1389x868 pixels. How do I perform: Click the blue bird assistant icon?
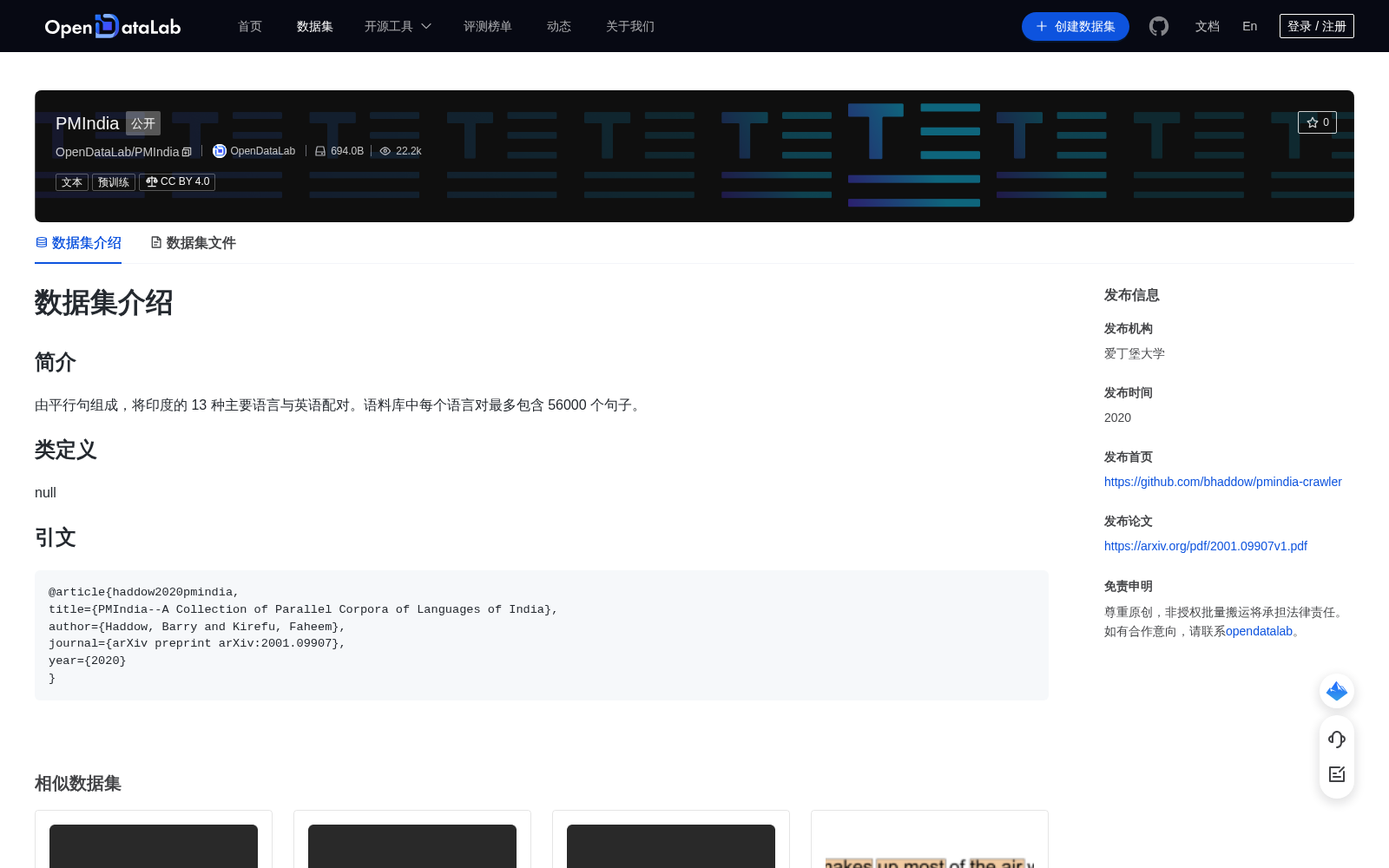1337,691
